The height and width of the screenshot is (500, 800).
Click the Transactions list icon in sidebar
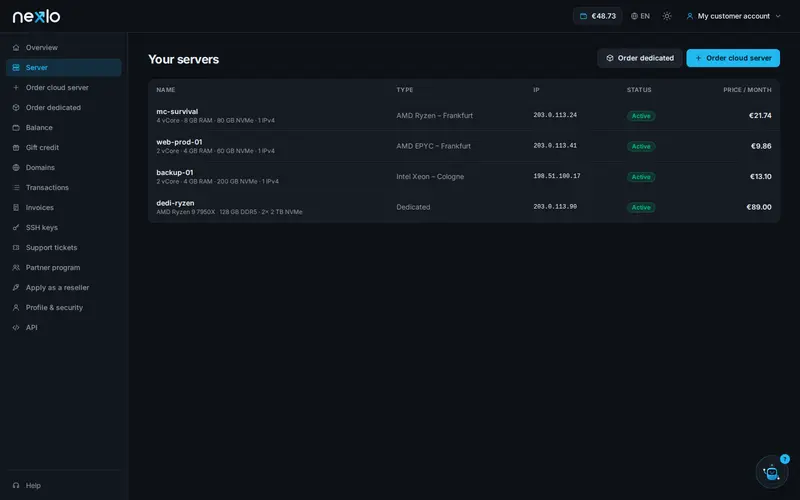pos(16,187)
